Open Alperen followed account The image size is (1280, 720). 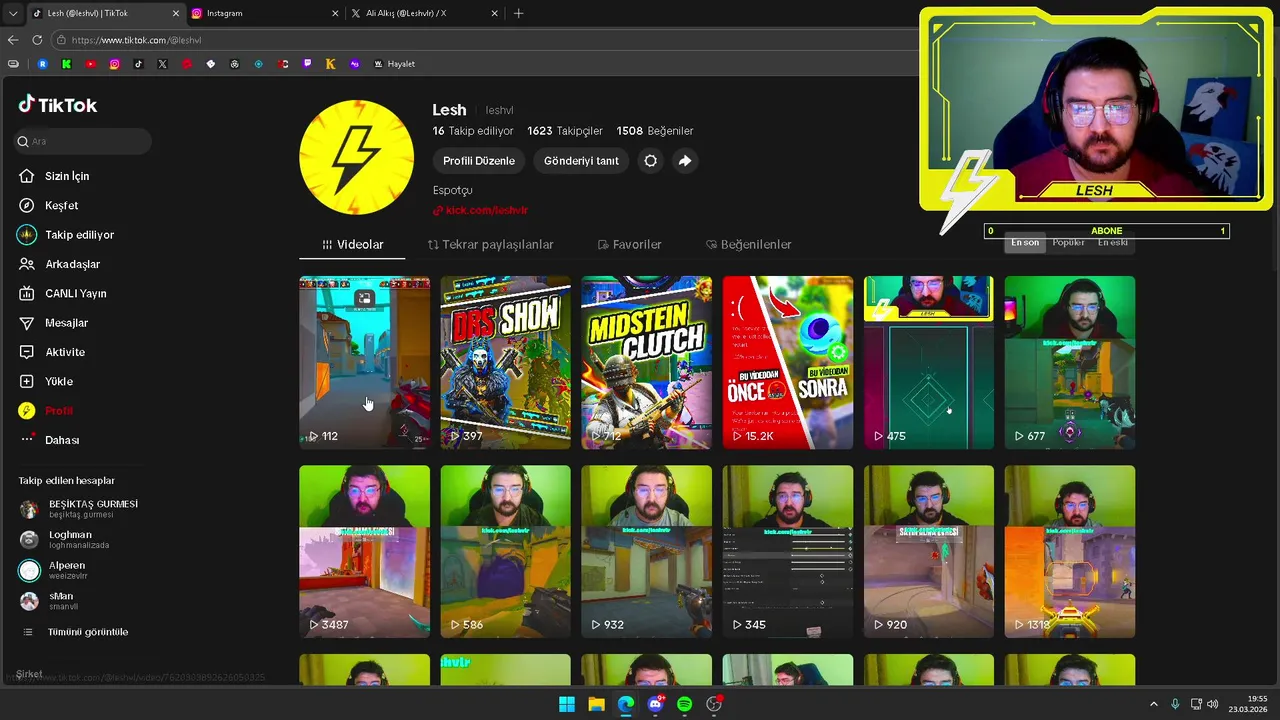coord(54,570)
